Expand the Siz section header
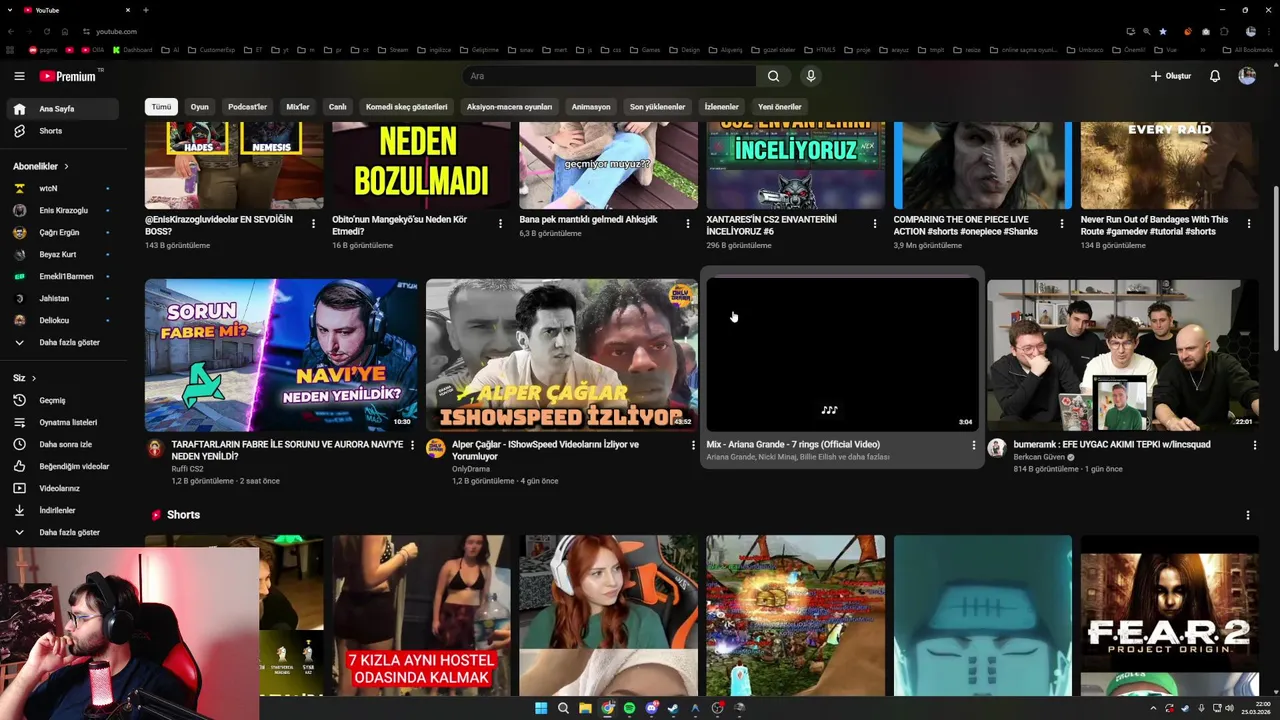The height and width of the screenshot is (720, 1280). (25, 378)
